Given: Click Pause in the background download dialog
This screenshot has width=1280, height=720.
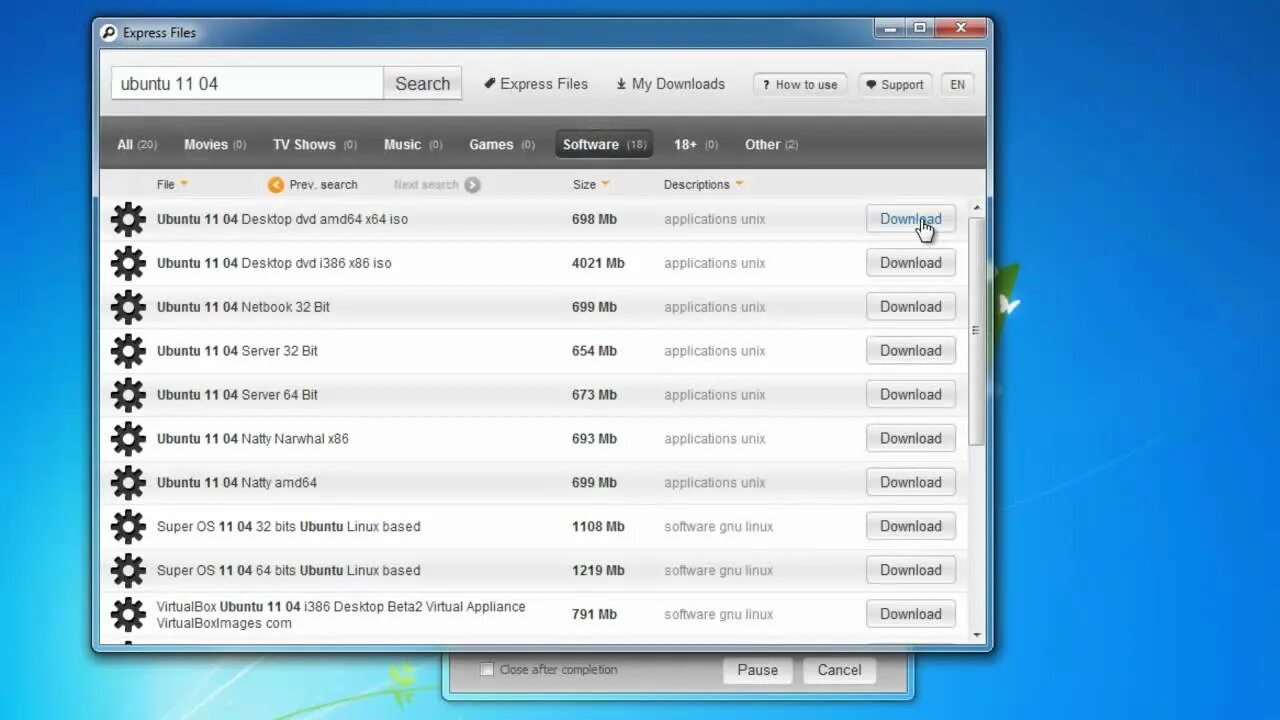Looking at the screenshot, I should click(x=757, y=671).
